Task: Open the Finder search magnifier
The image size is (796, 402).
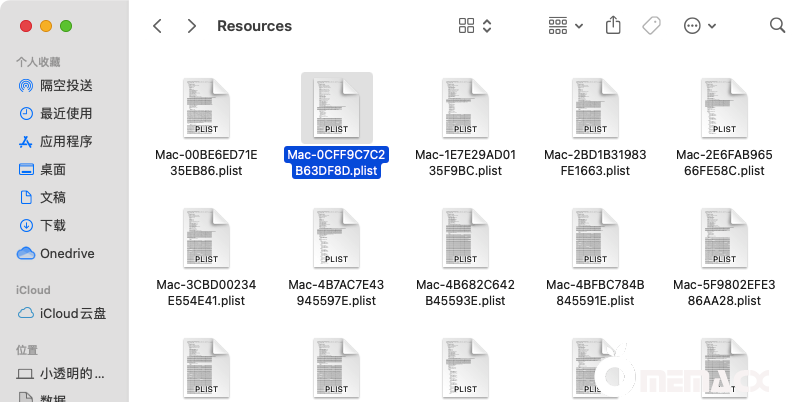Action: [777, 26]
